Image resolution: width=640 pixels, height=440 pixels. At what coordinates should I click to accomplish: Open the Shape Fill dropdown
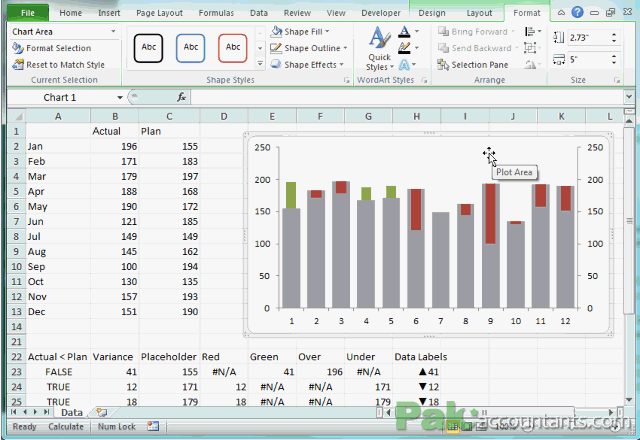[299, 31]
